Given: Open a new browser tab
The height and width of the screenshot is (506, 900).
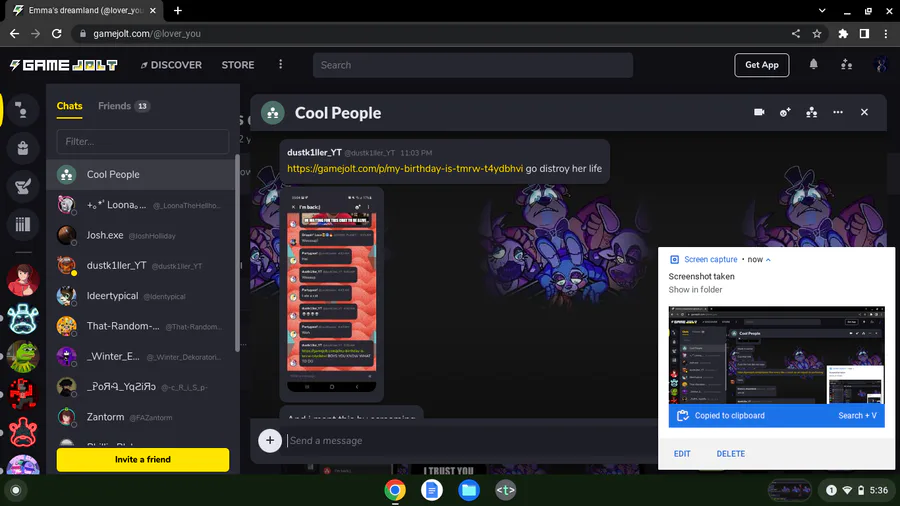Looking at the screenshot, I should click(178, 10).
